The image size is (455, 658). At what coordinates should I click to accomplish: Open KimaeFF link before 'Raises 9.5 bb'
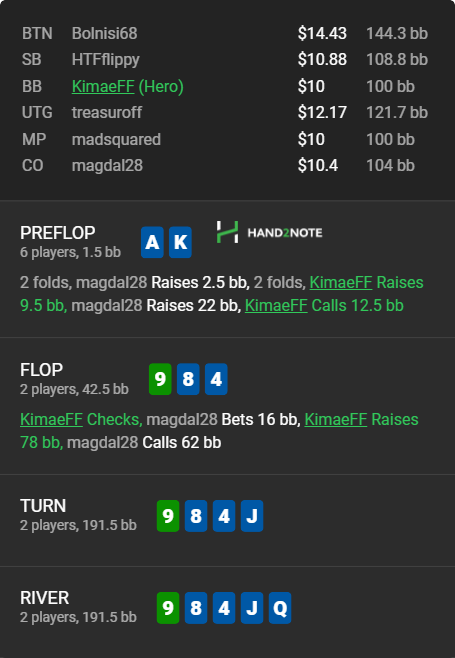tap(341, 282)
